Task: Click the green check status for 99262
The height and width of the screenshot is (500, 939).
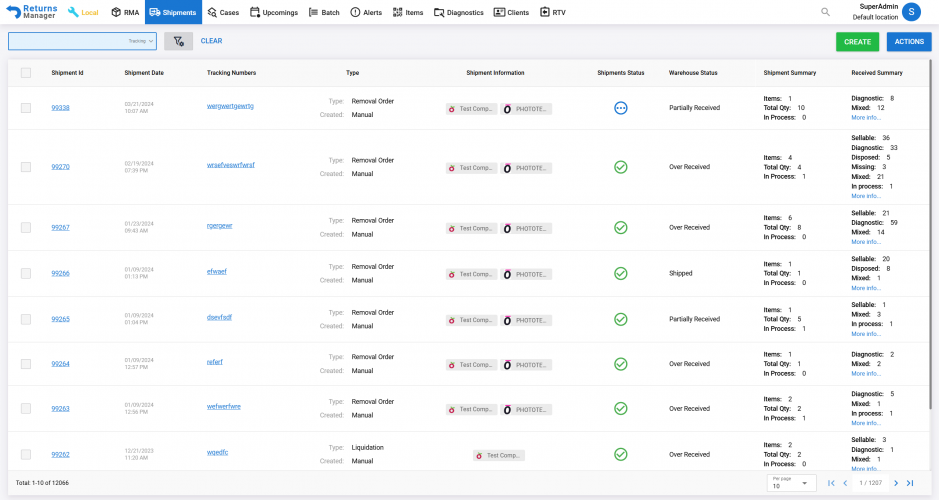Action: coord(620,454)
